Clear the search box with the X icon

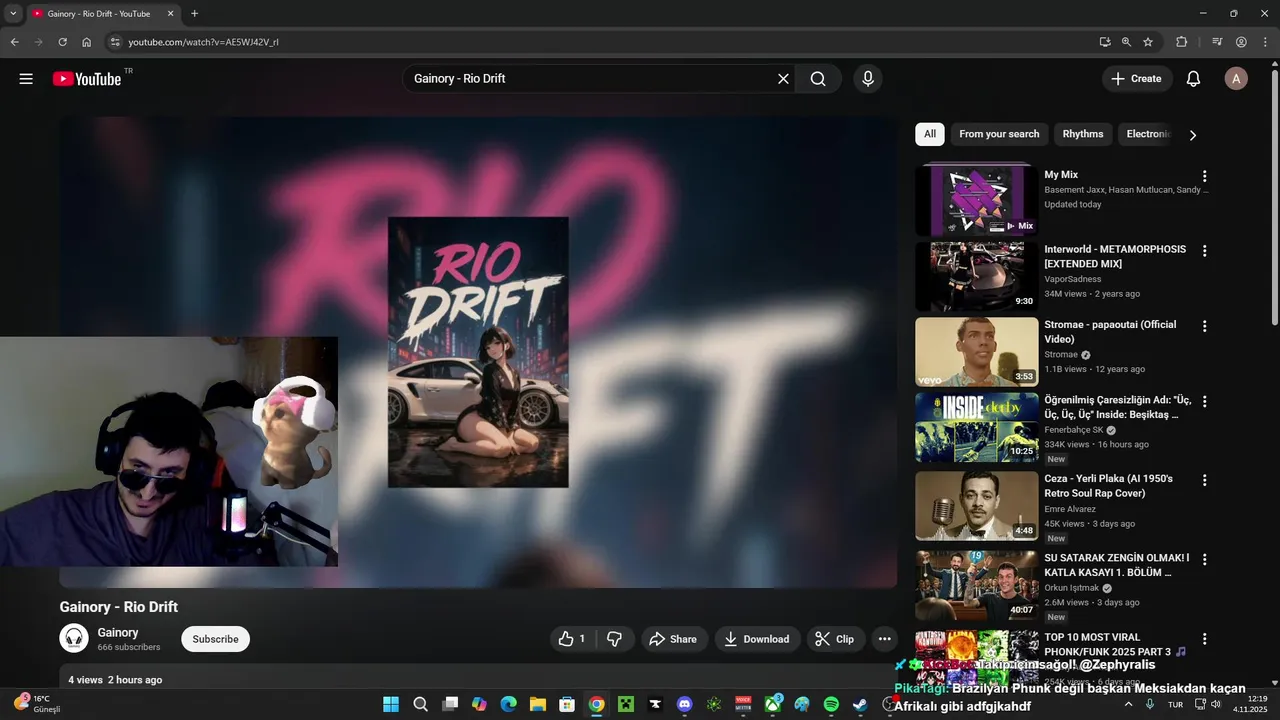783,79
